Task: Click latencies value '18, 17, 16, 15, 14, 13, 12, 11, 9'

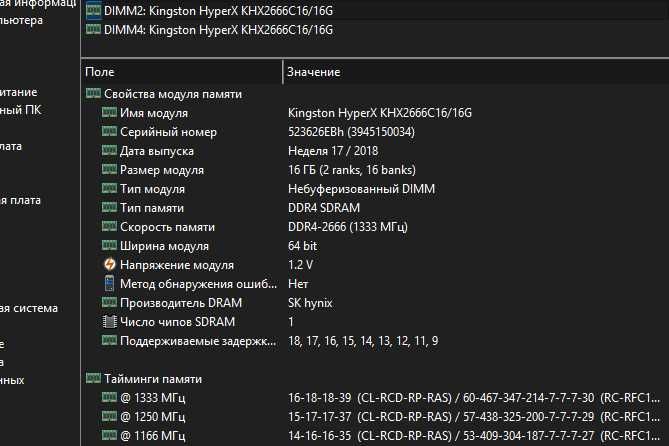Action: 363,341
